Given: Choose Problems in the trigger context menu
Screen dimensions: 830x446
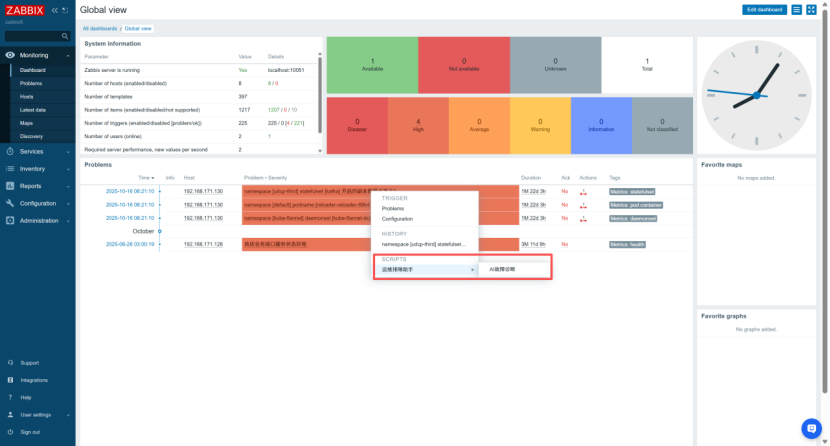Looking at the screenshot, I should (x=393, y=208).
